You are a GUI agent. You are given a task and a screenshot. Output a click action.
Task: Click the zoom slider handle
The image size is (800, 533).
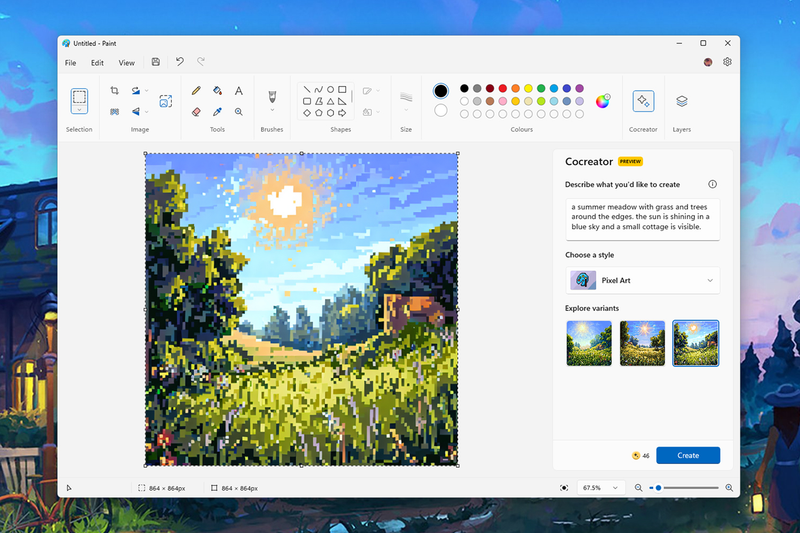658,488
